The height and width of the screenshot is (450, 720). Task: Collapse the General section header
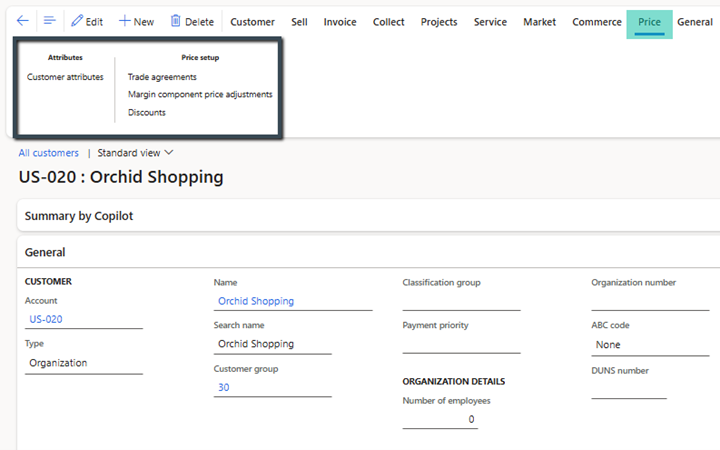coord(46,253)
